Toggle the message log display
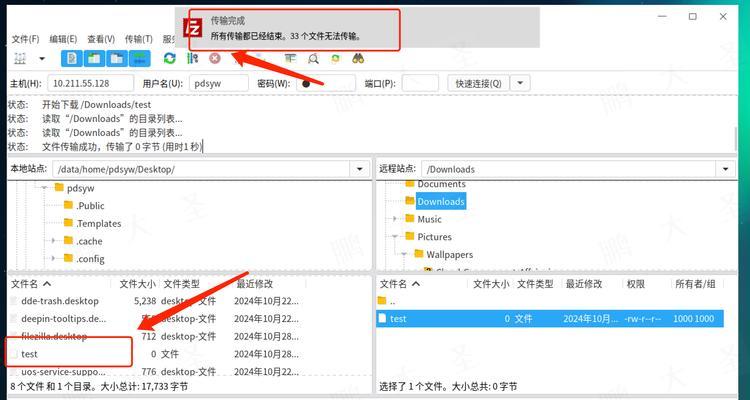This screenshot has width=750, height=400. [72, 58]
